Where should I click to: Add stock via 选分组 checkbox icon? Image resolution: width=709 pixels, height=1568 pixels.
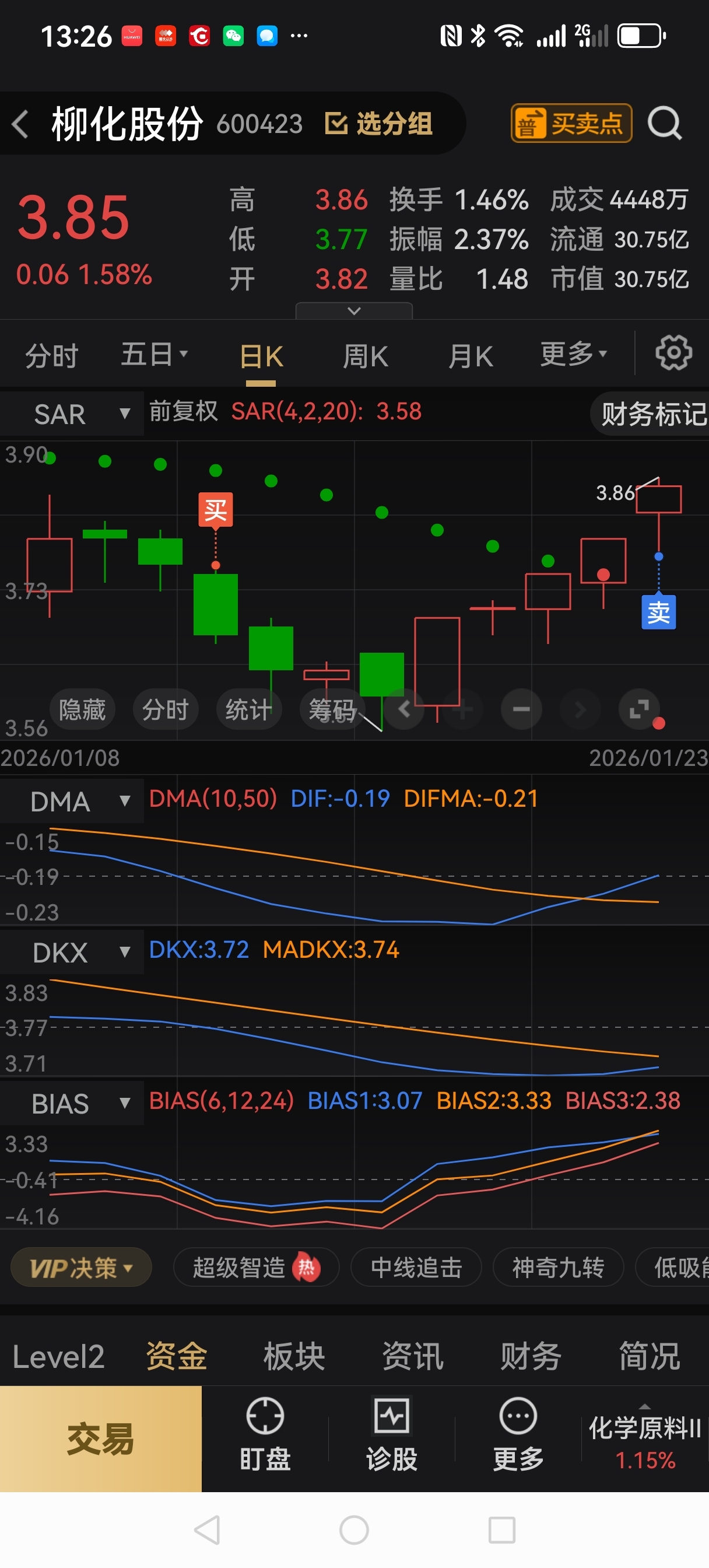pyautogui.click(x=336, y=124)
